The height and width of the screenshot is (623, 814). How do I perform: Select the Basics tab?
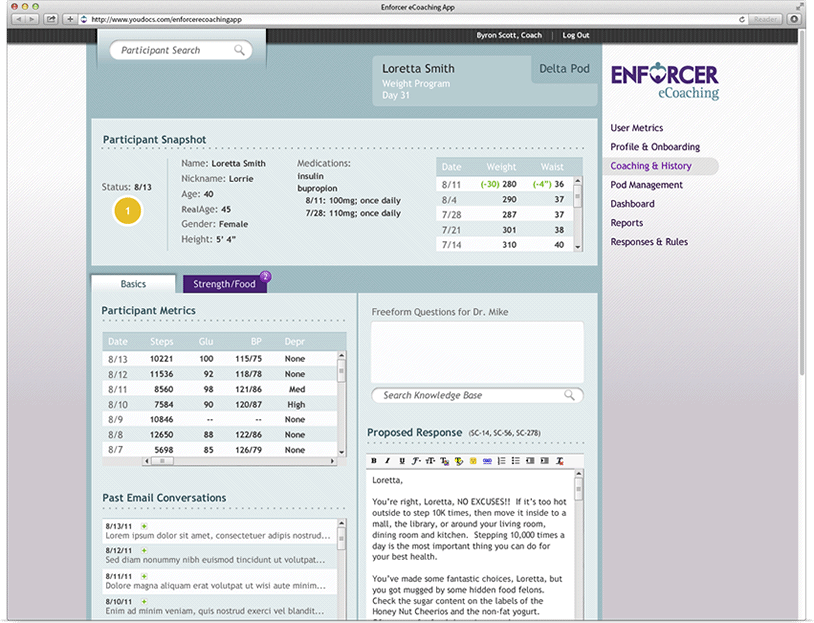click(x=133, y=284)
